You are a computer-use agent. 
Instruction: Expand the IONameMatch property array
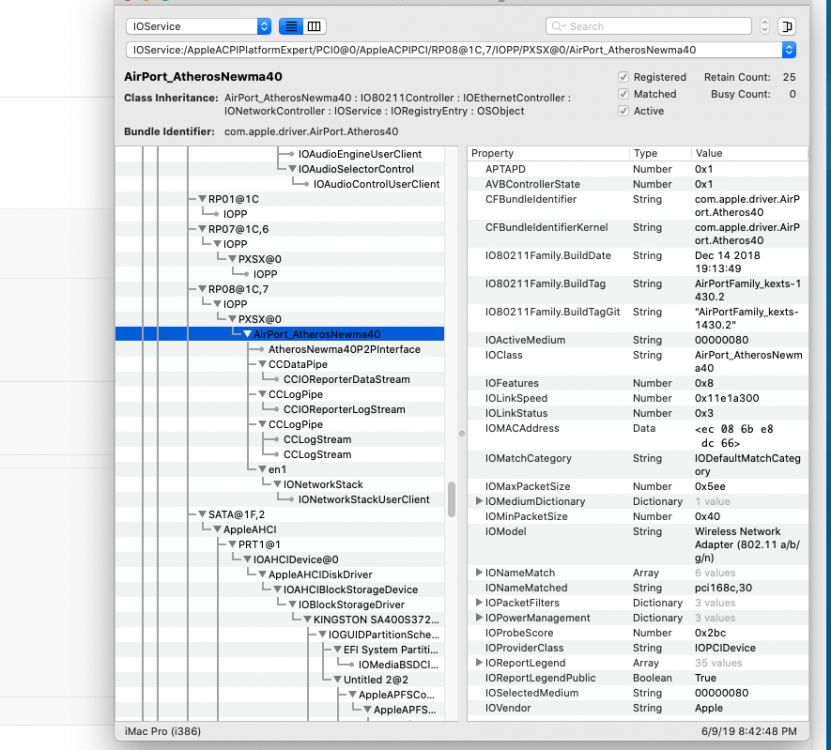pyautogui.click(x=479, y=573)
